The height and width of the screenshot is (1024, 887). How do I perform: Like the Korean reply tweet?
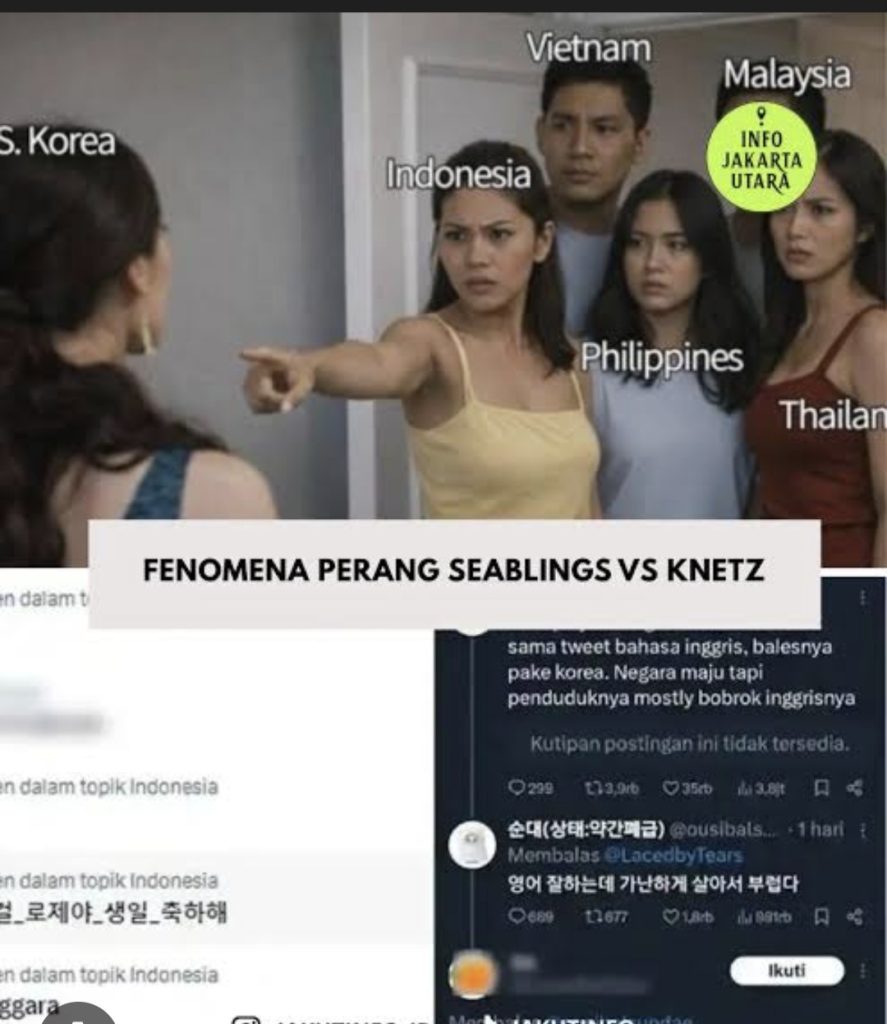click(688, 916)
